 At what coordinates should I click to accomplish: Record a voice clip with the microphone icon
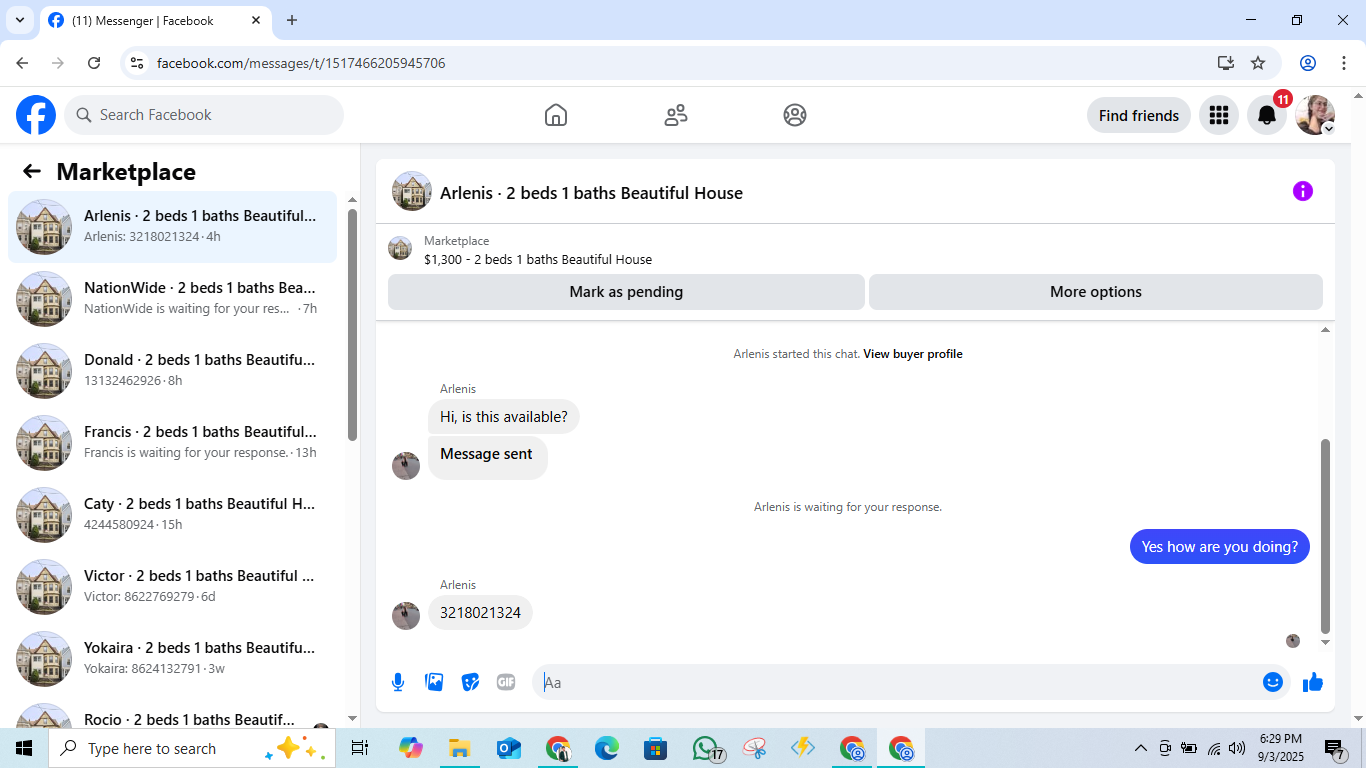point(398,682)
